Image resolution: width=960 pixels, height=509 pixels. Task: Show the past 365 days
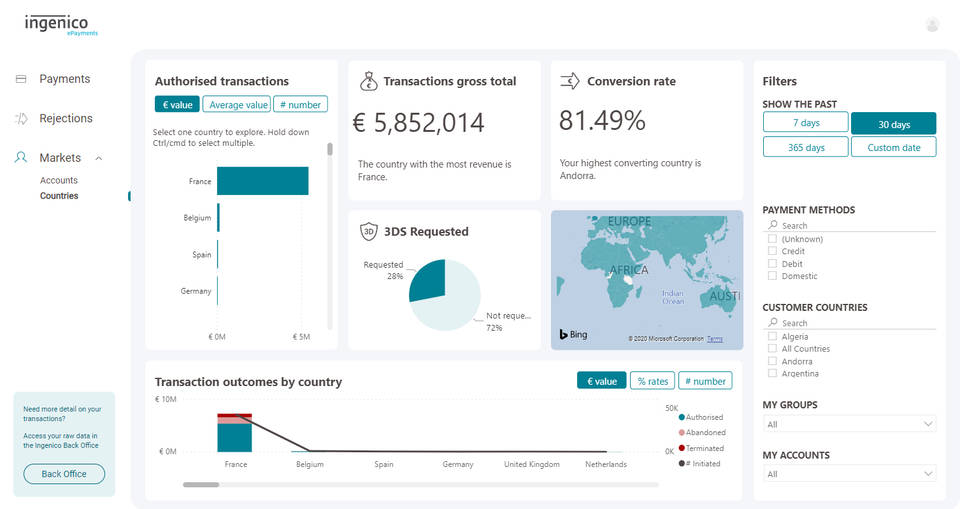(806, 147)
